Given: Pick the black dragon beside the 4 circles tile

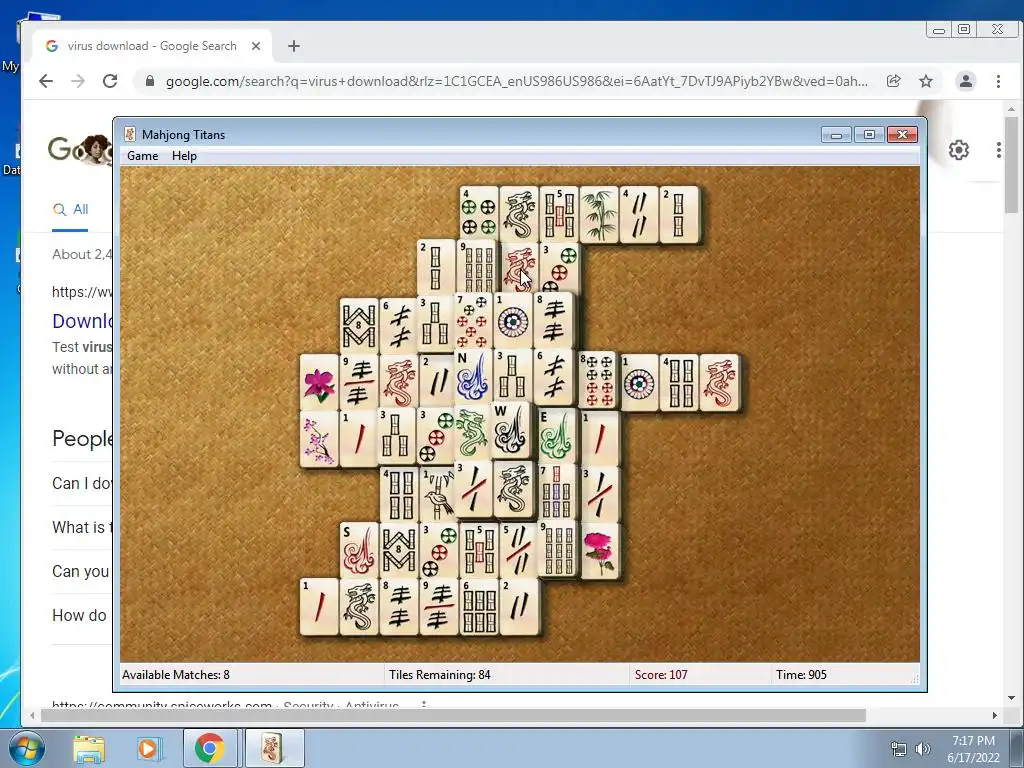Looking at the screenshot, I should tap(519, 214).
